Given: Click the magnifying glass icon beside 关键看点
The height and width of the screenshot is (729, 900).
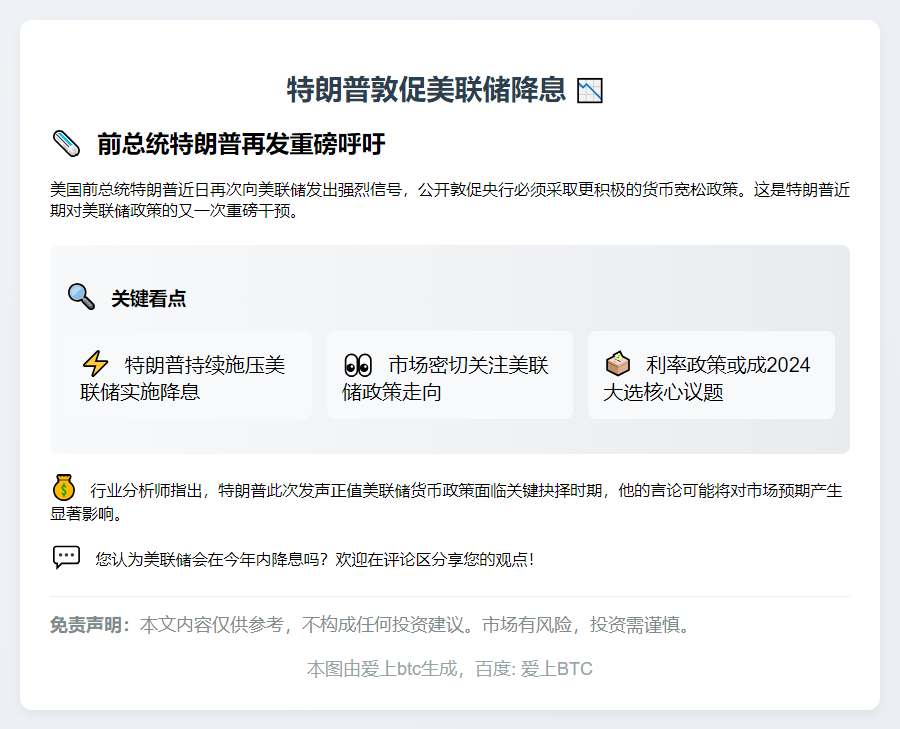Looking at the screenshot, I should (x=81, y=297).
